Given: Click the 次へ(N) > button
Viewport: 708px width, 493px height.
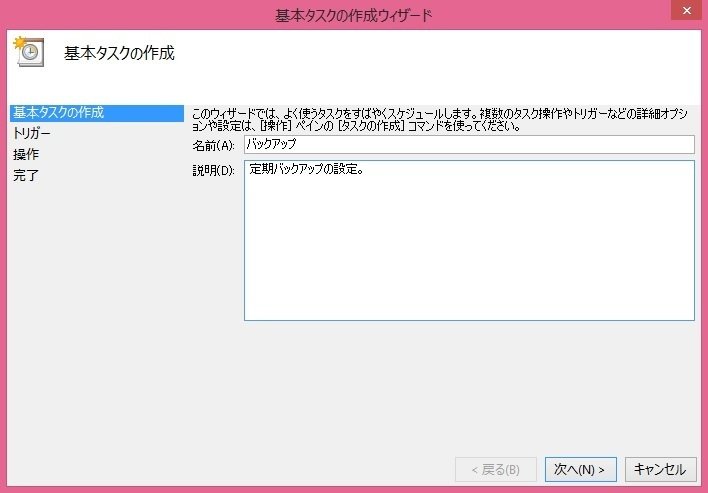Looking at the screenshot, I should click(580, 469).
